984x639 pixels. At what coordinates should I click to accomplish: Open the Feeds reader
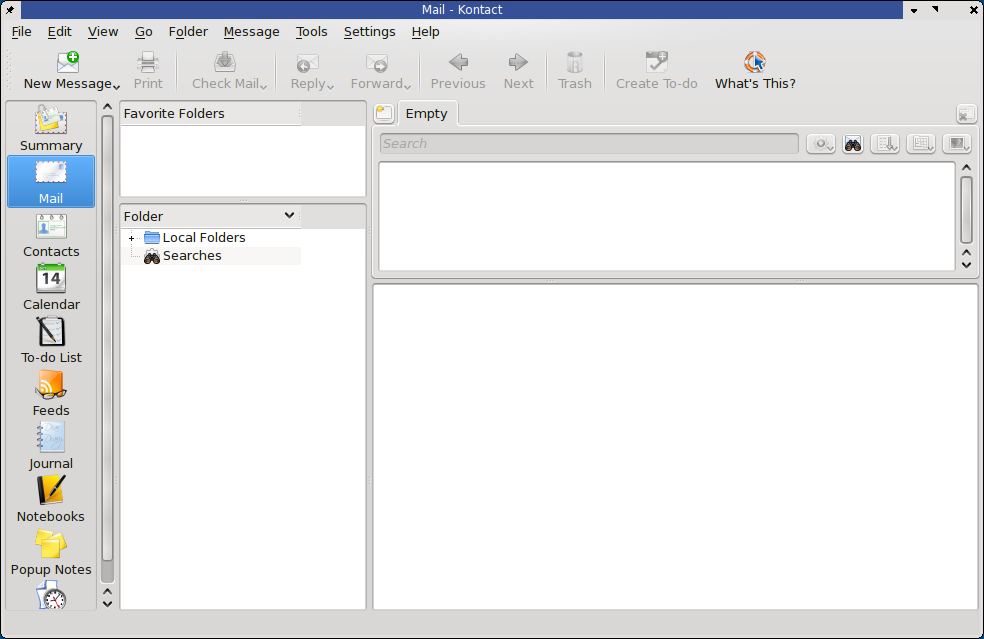coord(51,394)
